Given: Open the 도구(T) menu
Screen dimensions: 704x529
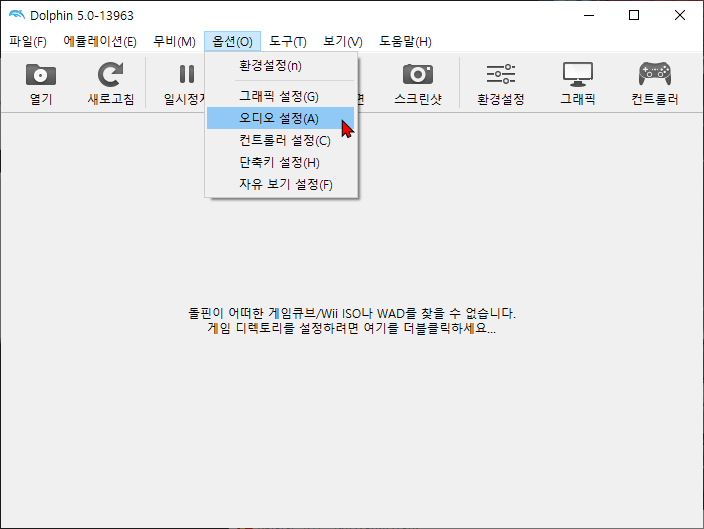Looking at the screenshot, I should coord(287,41).
